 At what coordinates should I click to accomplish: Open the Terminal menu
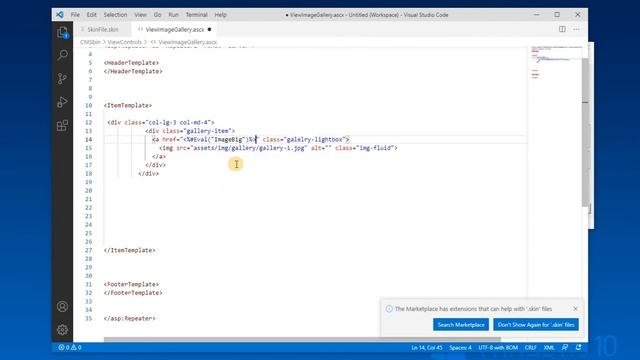click(196, 15)
